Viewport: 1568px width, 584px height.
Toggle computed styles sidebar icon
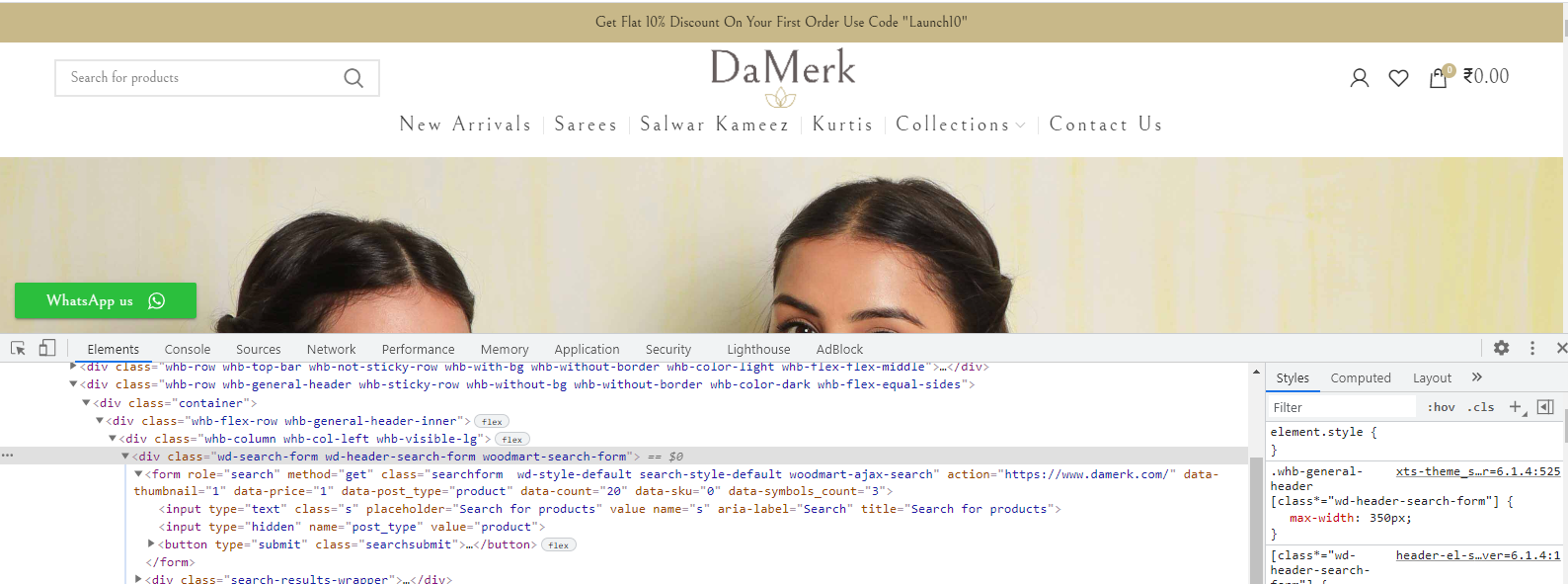click(x=1545, y=407)
